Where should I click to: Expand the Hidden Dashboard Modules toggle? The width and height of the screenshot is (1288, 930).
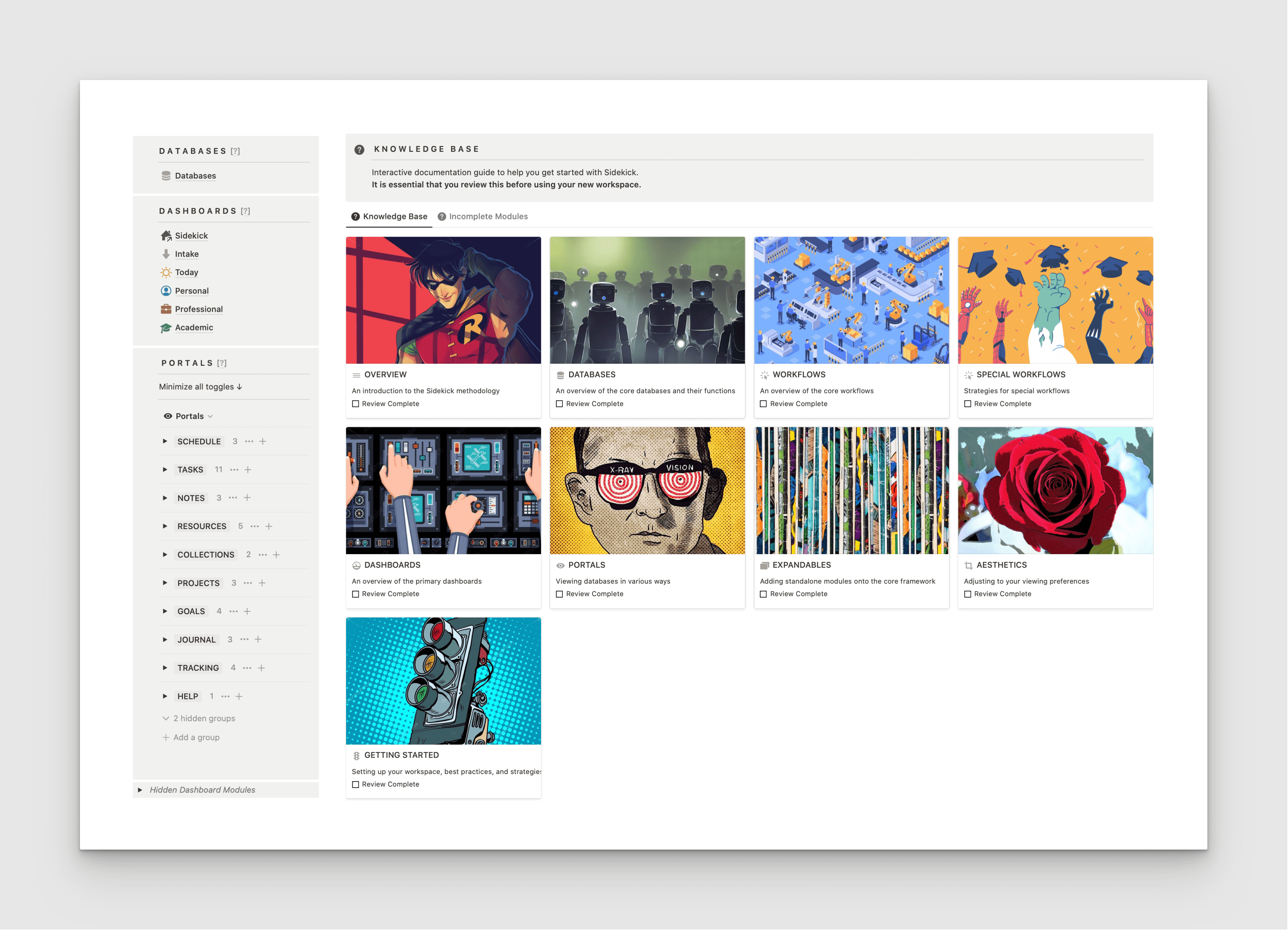tap(140, 790)
